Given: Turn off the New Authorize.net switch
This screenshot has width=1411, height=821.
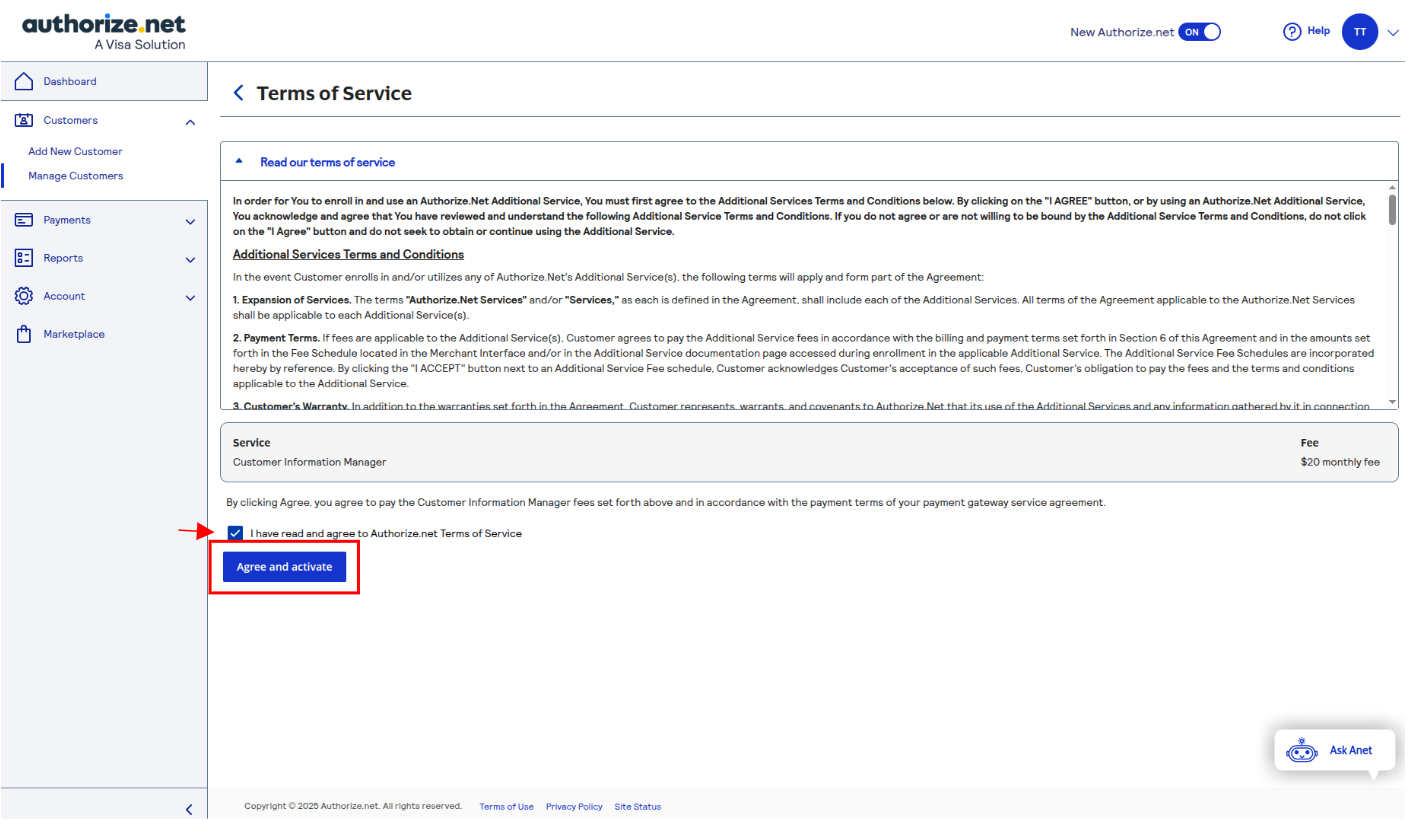Looking at the screenshot, I should pos(1200,32).
